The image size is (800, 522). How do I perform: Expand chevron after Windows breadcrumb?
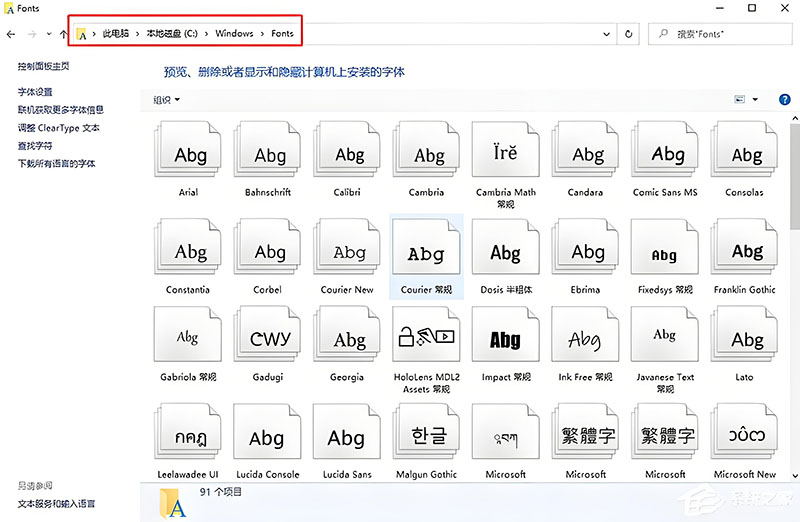coord(262,34)
